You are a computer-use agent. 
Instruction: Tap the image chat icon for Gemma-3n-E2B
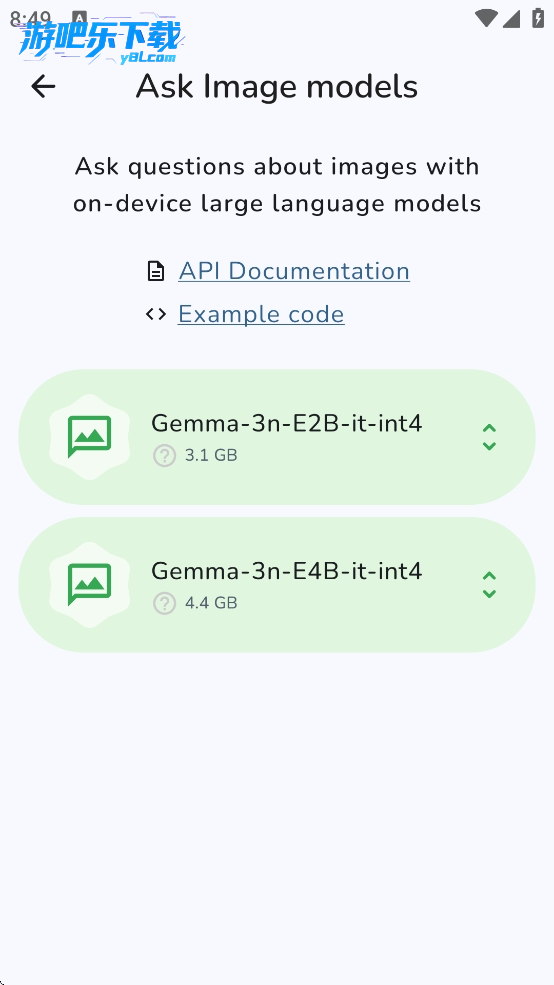coord(89,437)
